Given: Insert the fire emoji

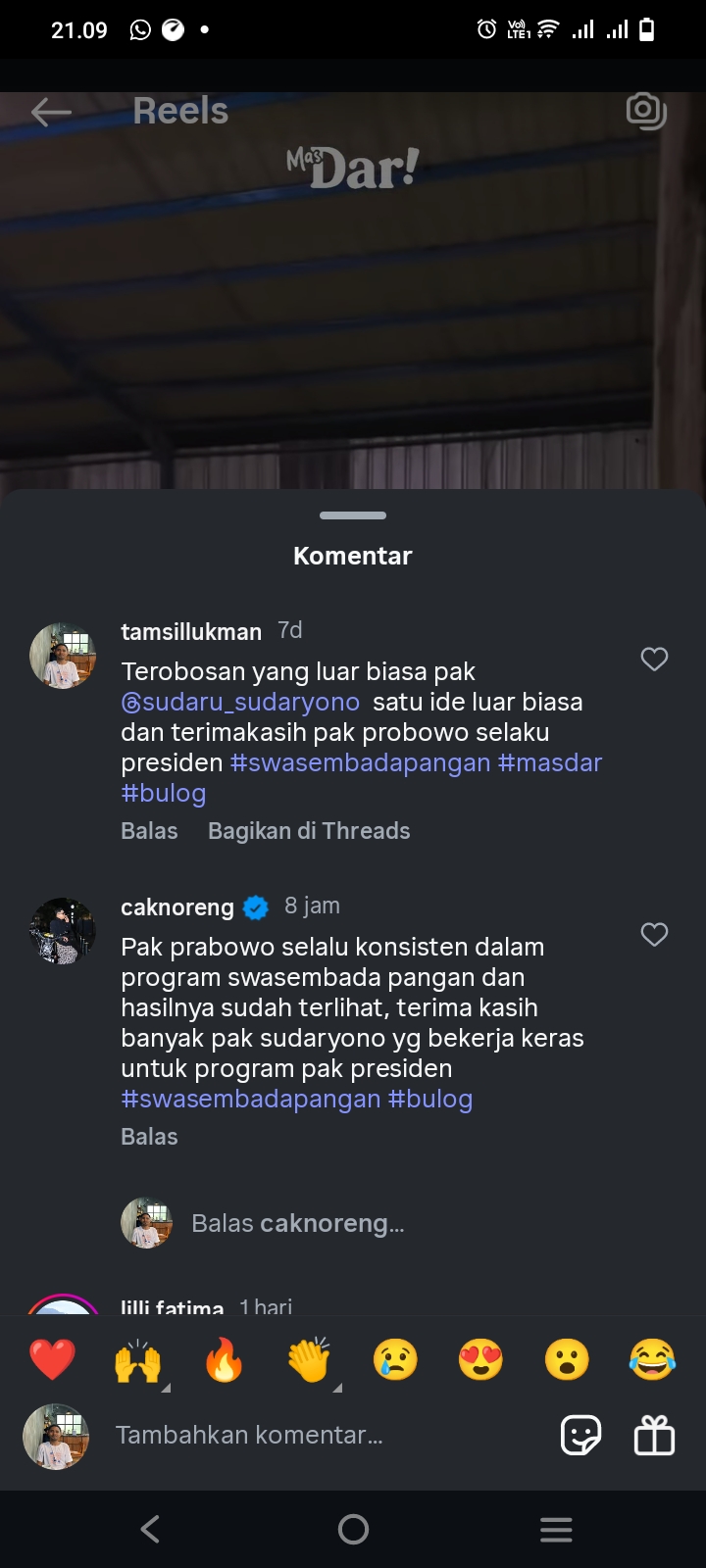Looking at the screenshot, I should [x=225, y=1360].
